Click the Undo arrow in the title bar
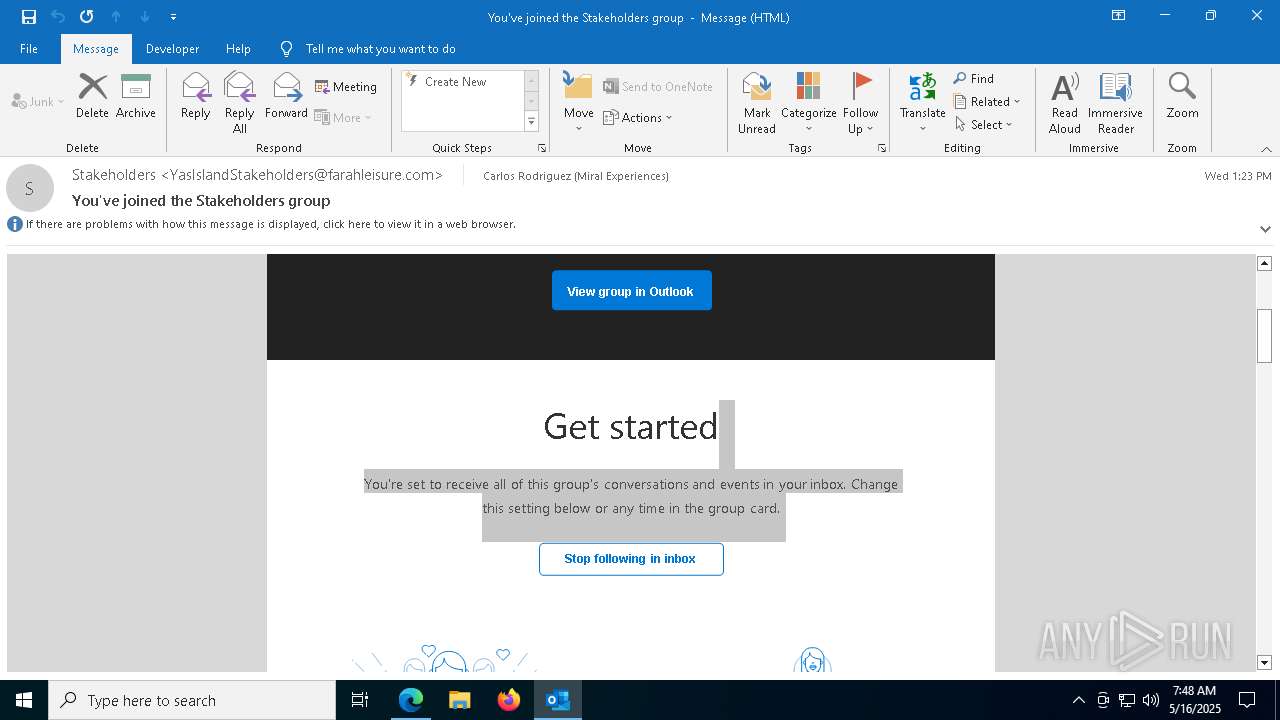Image resolution: width=1280 pixels, height=720 pixels. click(58, 17)
